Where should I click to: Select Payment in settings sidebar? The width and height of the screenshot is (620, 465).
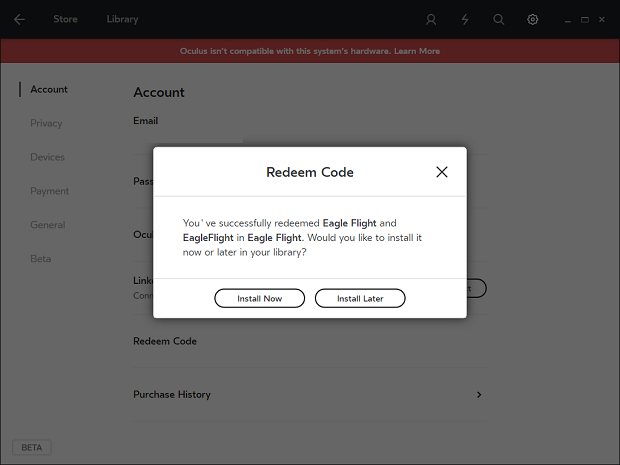pyautogui.click(x=49, y=191)
